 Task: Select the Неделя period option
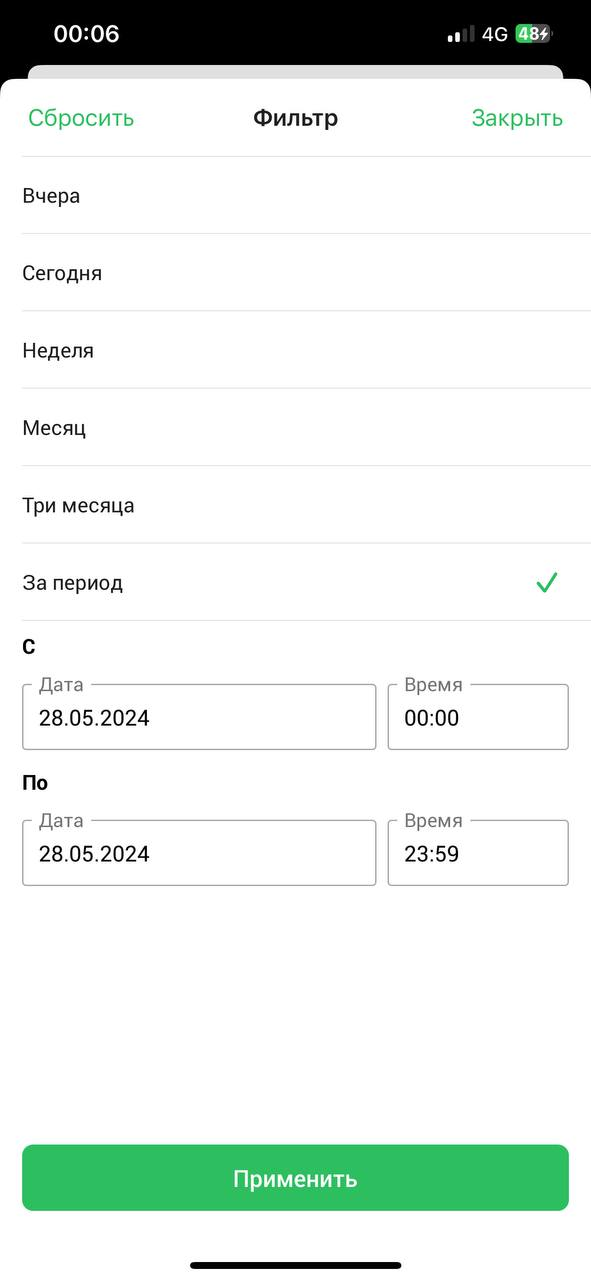pos(295,350)
